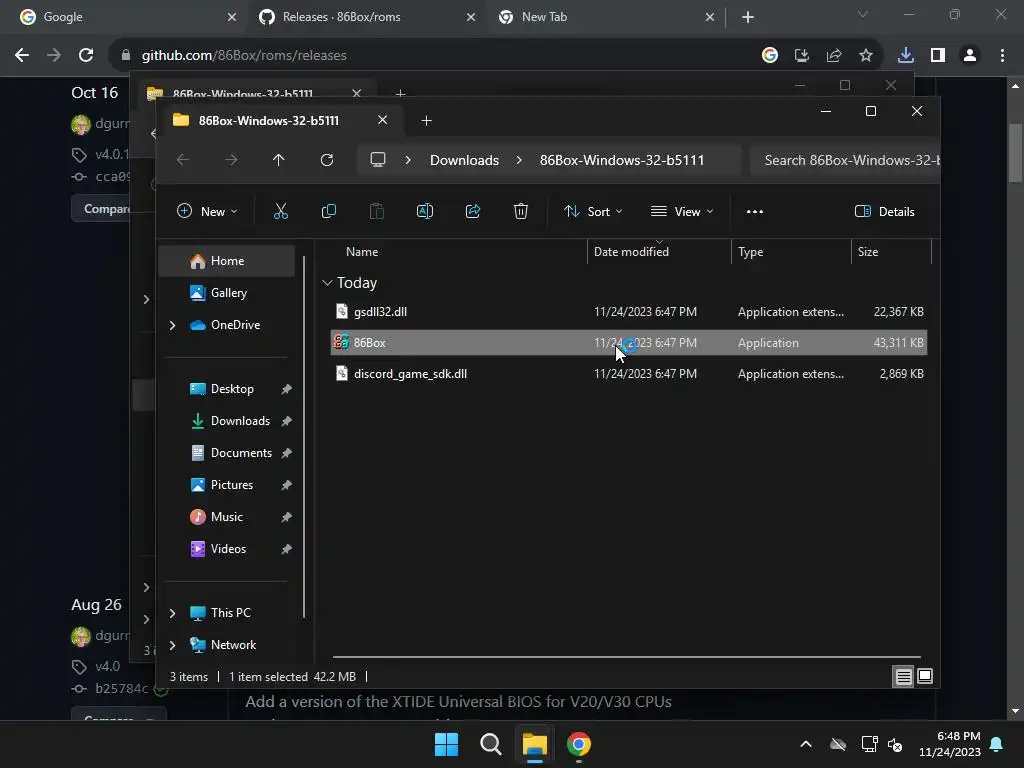
Task: Open Videos in navigation pane
Action: (x=227, y=549)
